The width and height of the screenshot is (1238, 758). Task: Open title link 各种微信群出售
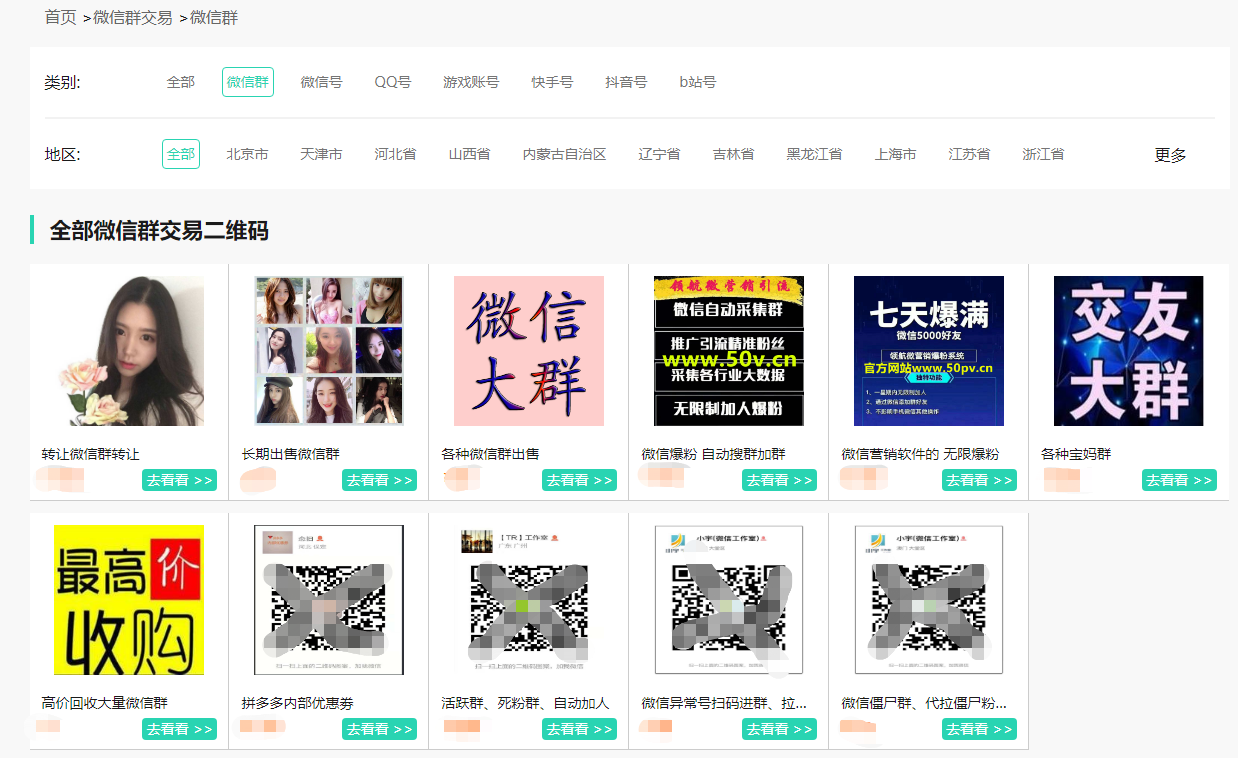point(491,454)
